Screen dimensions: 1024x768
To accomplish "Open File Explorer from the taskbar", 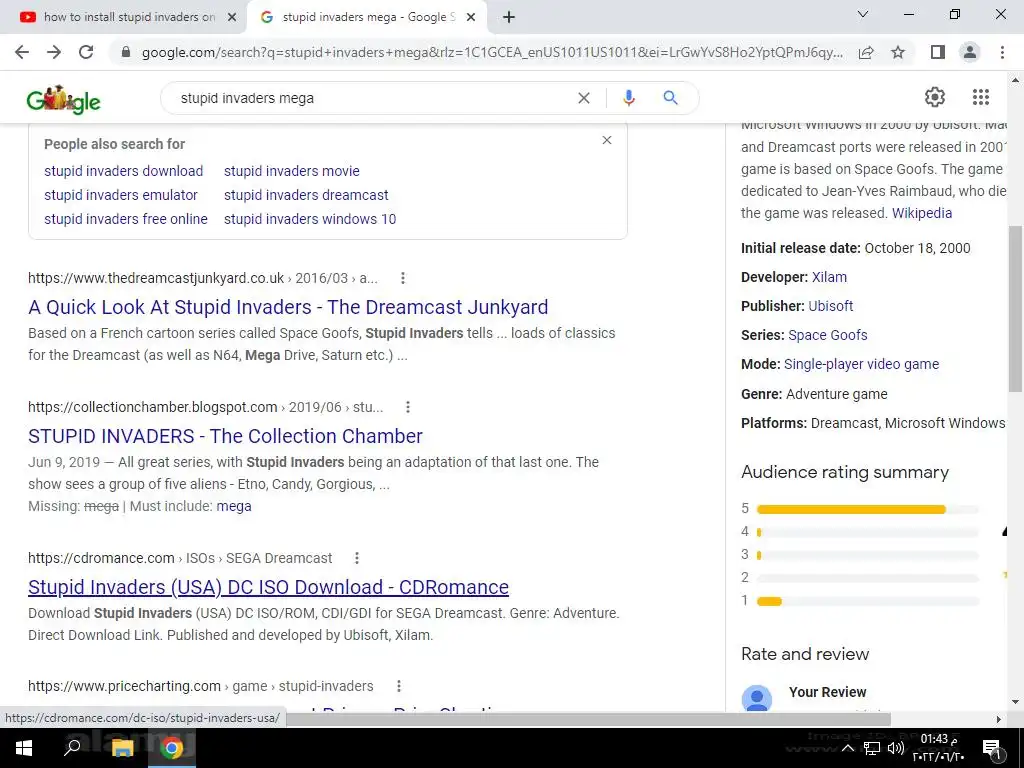I will point(122,748).
